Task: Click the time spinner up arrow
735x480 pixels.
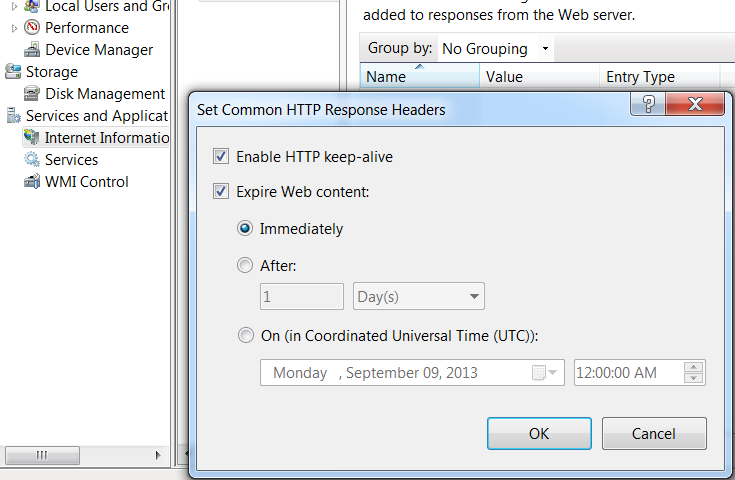Action: (x=693, y=367)
